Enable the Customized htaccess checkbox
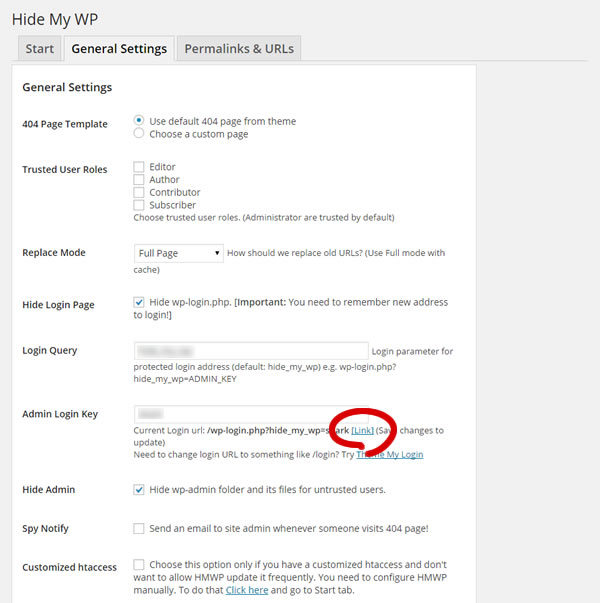The width and height of the screenshot is (600, 603). click(x=139, y=565)
